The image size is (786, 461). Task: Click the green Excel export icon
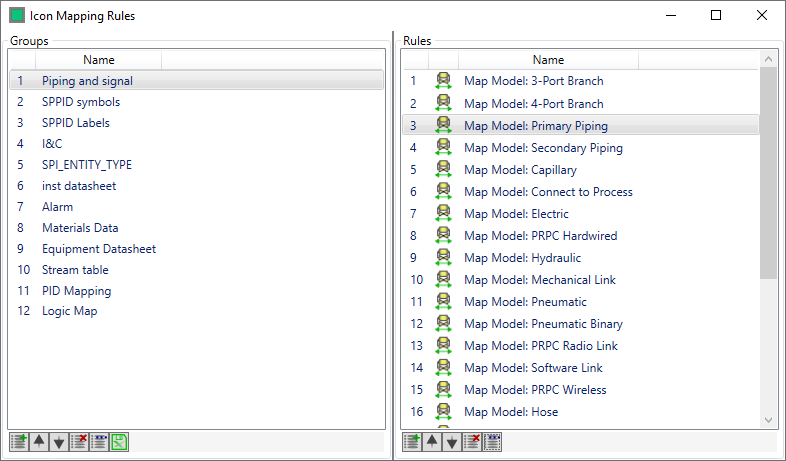(119, 442)
